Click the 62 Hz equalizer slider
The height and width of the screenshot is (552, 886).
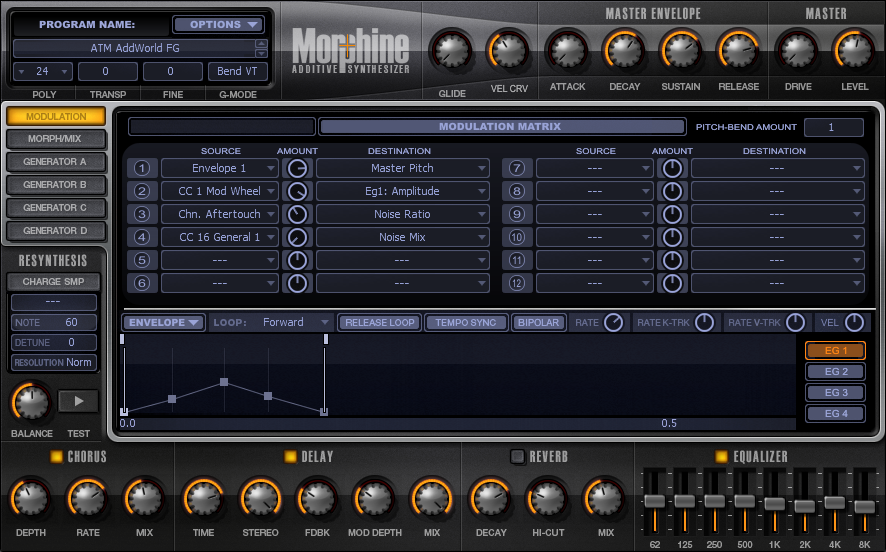coord(655,502)
